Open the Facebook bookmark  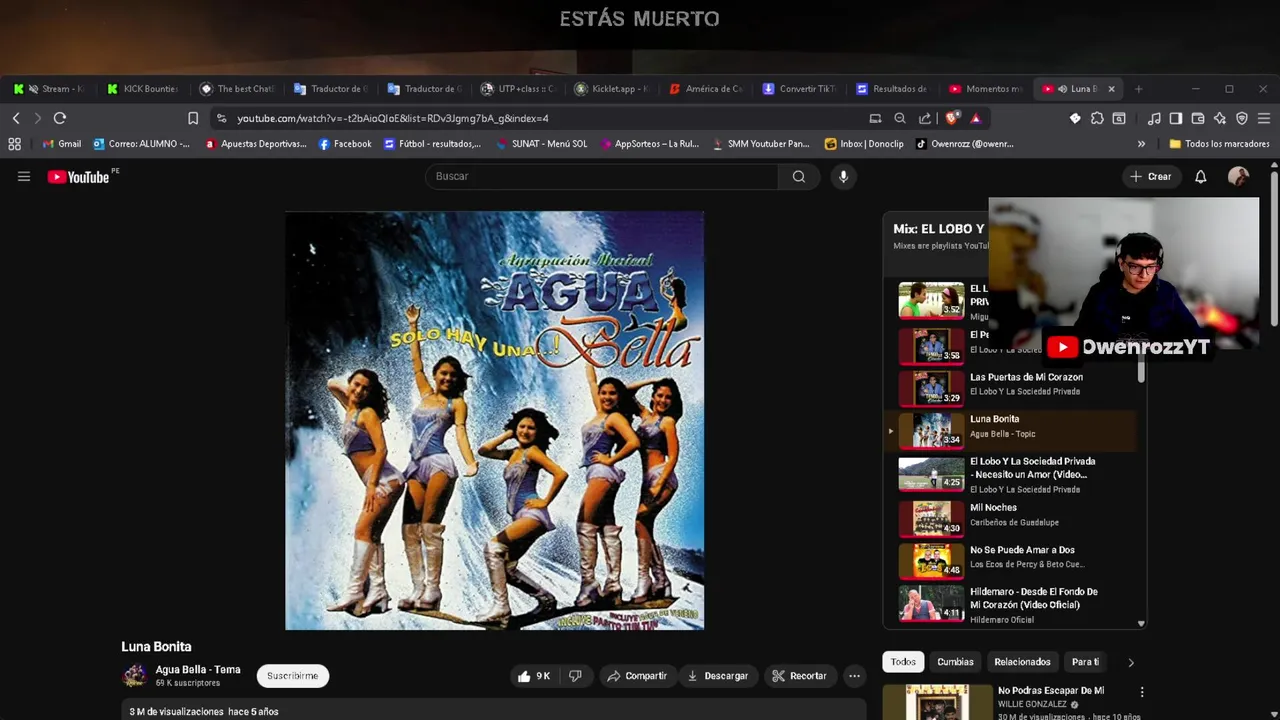(x=345, y=144)
